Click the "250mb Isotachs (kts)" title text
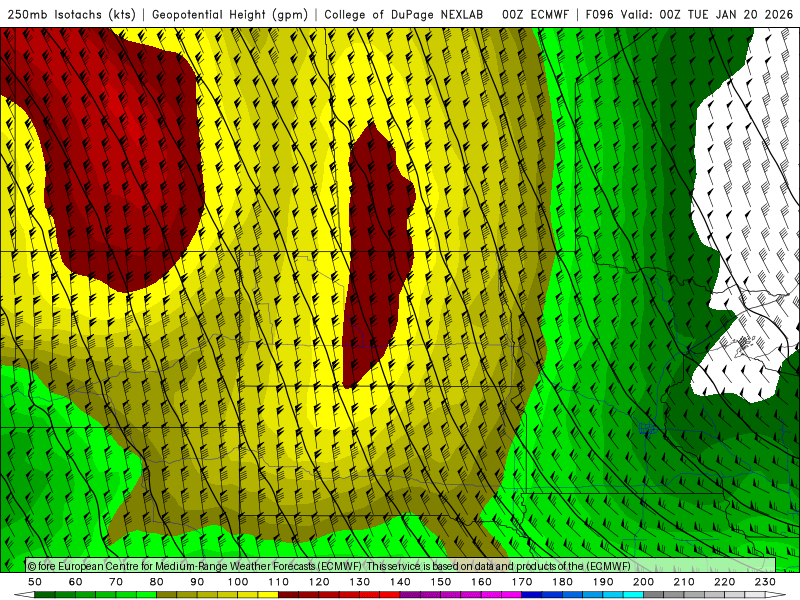 coord(71,14)
